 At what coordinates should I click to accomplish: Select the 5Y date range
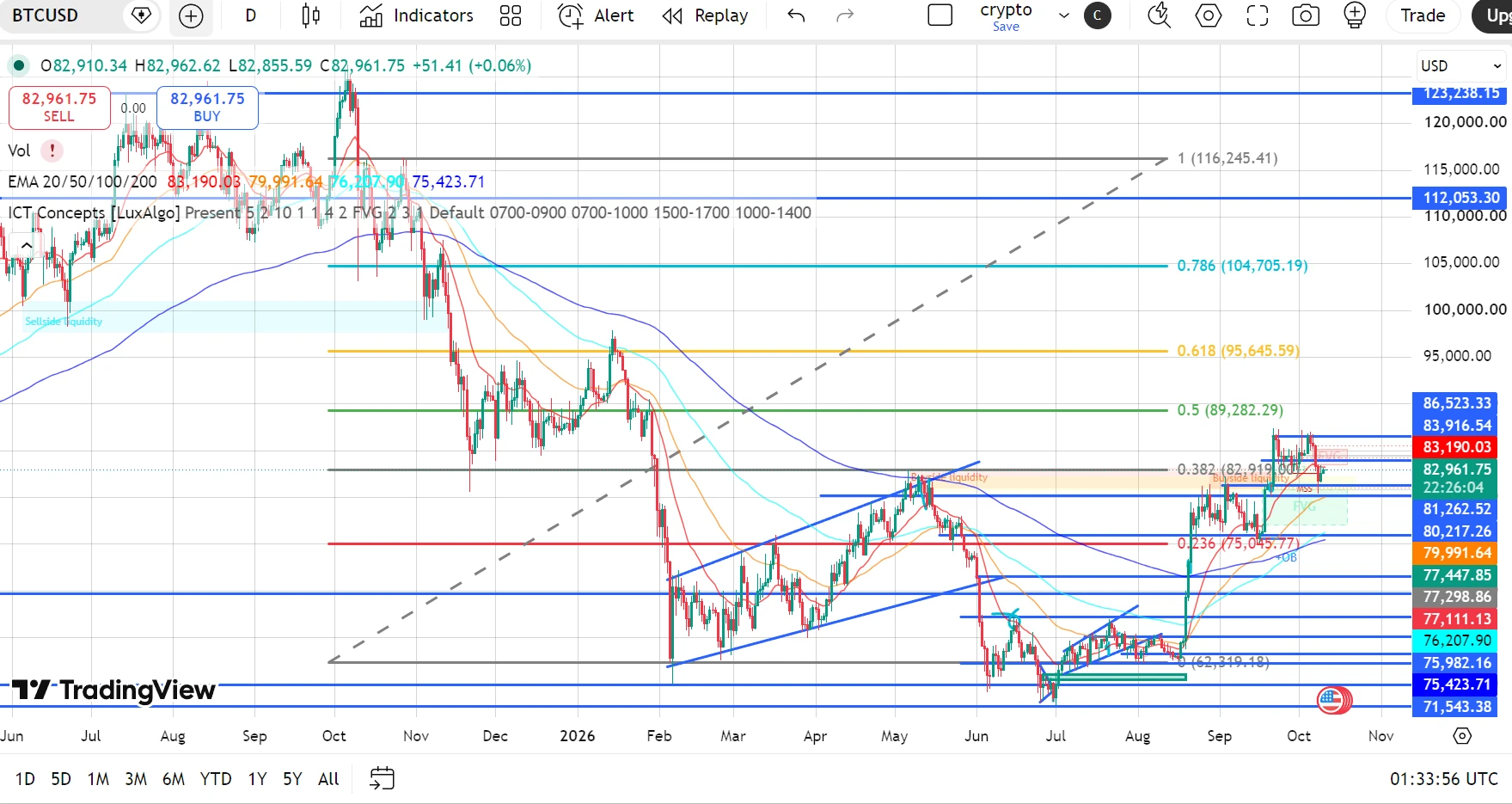click(292, 779)
